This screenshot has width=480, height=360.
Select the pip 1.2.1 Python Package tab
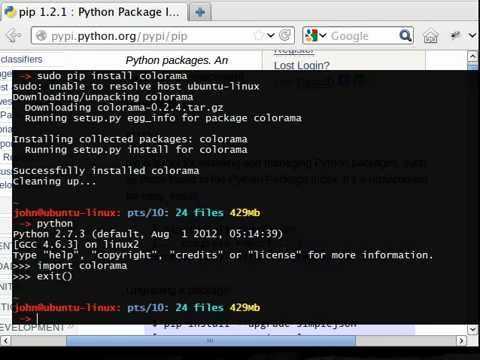click(94, 12)
